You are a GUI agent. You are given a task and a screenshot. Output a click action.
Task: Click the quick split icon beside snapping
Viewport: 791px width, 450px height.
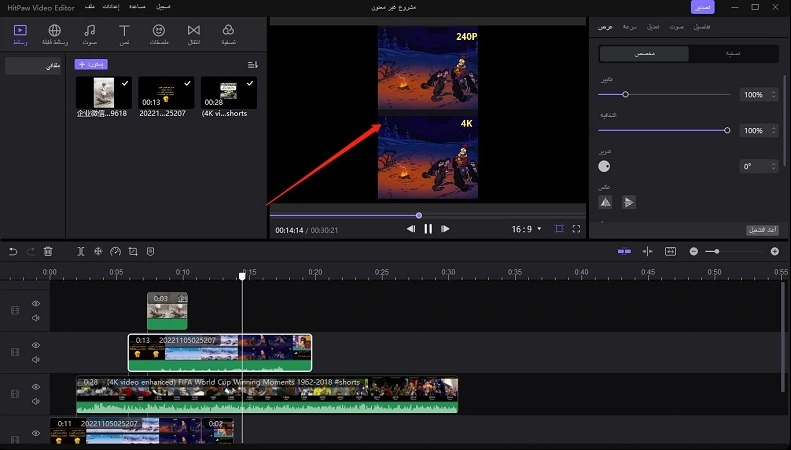[x=647, y=251]
